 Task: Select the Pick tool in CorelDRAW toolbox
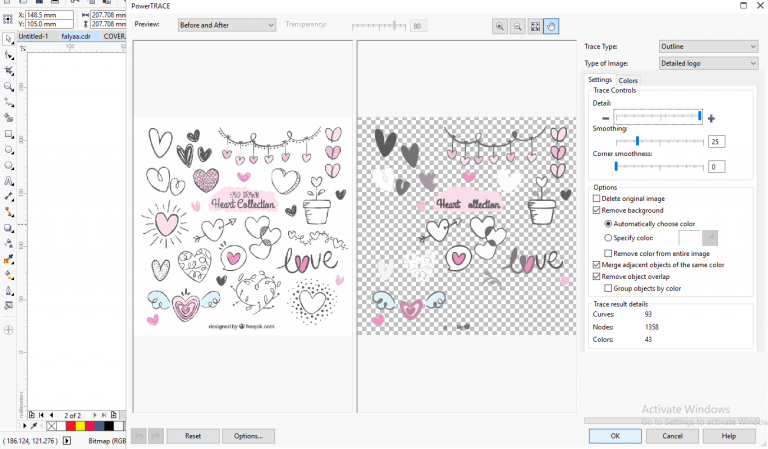click(8, 39)
